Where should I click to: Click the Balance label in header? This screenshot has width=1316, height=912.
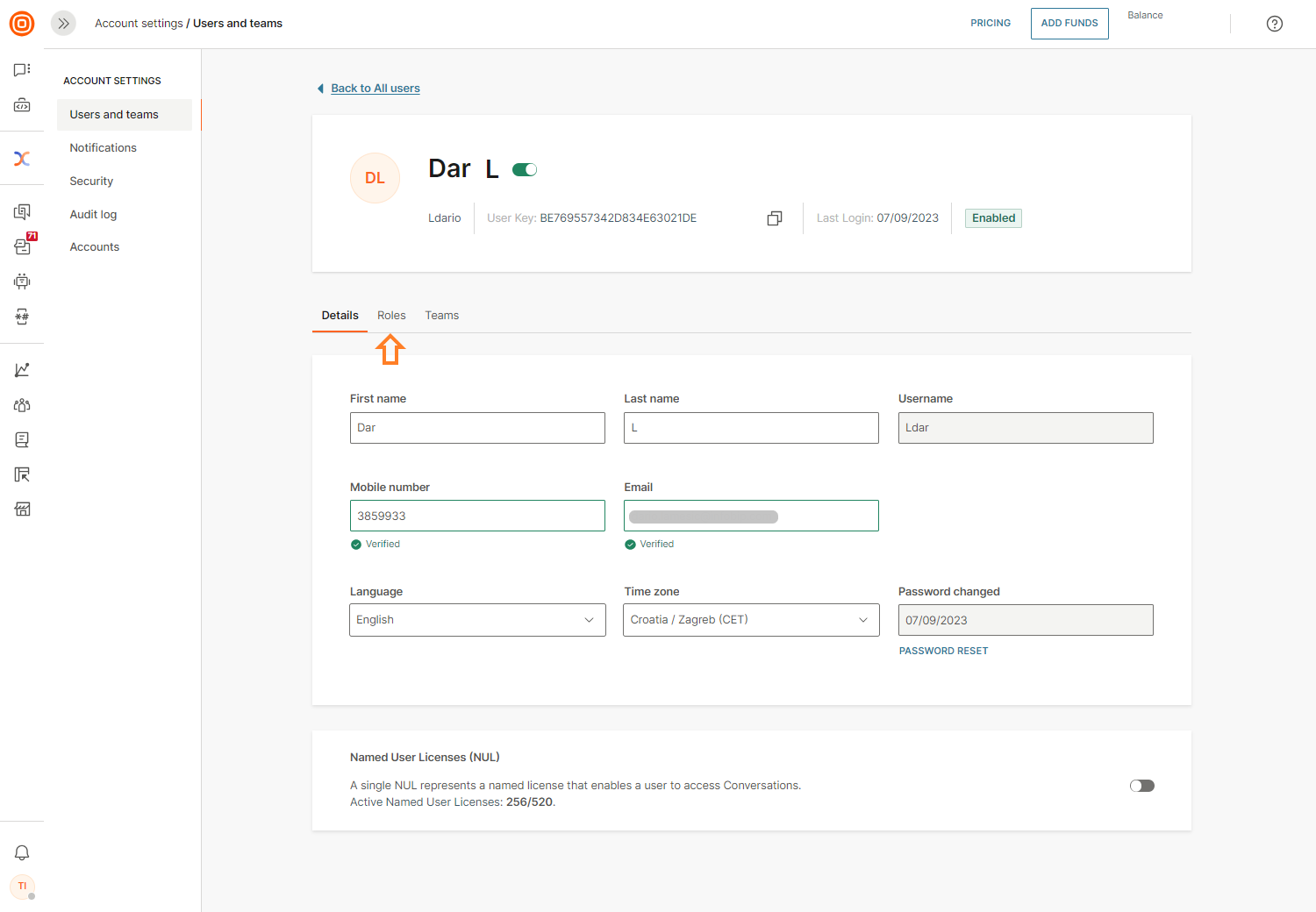pos(1145,15)
